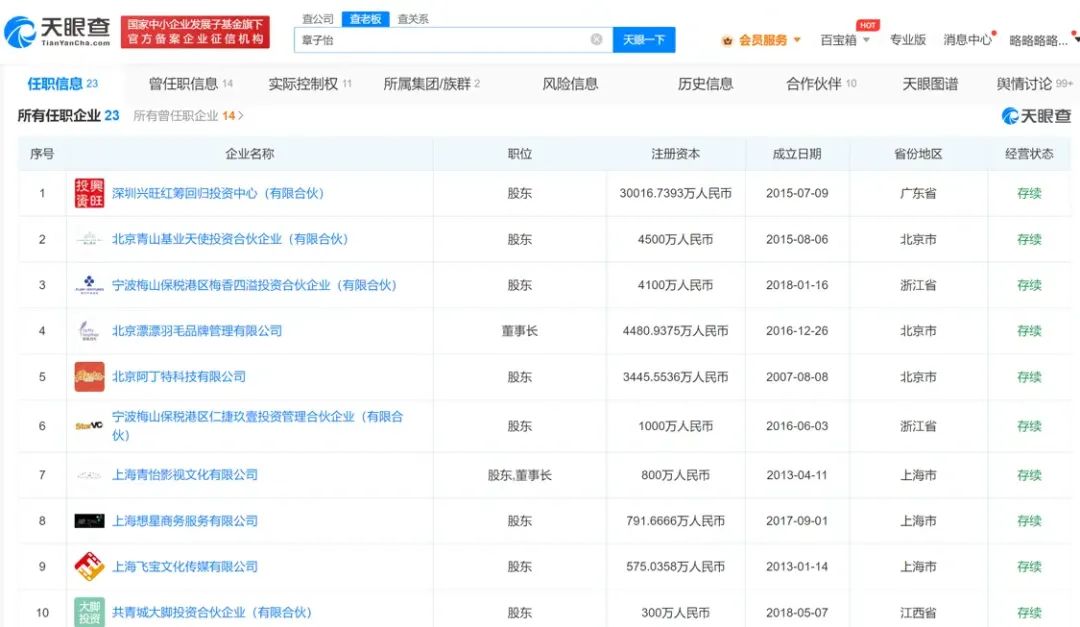Select the 风险信息 tab
The width and height of the screenshot is (1080, 627).
[570, 84]
